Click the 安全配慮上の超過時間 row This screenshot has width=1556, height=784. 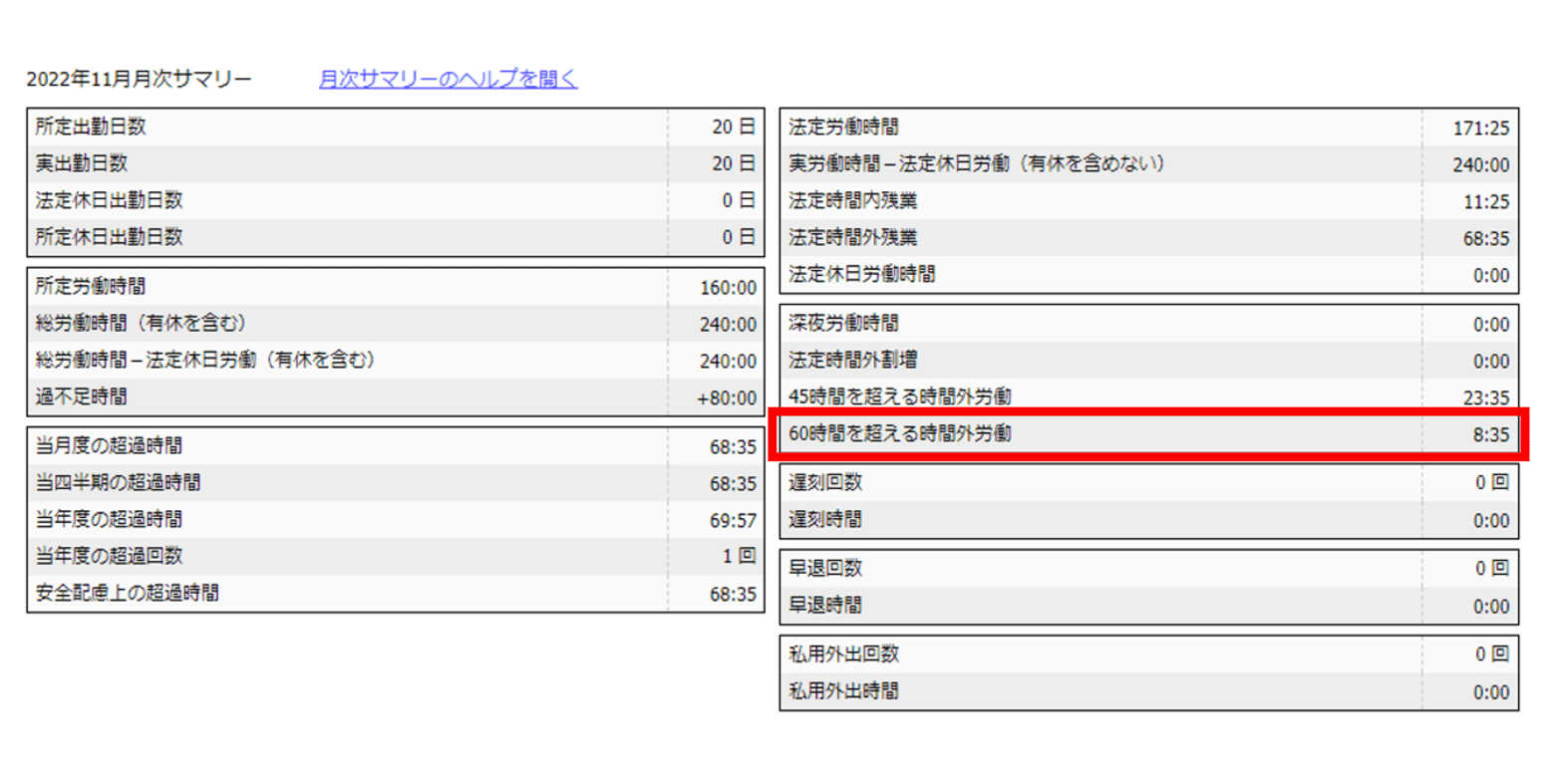pos(299,593)
